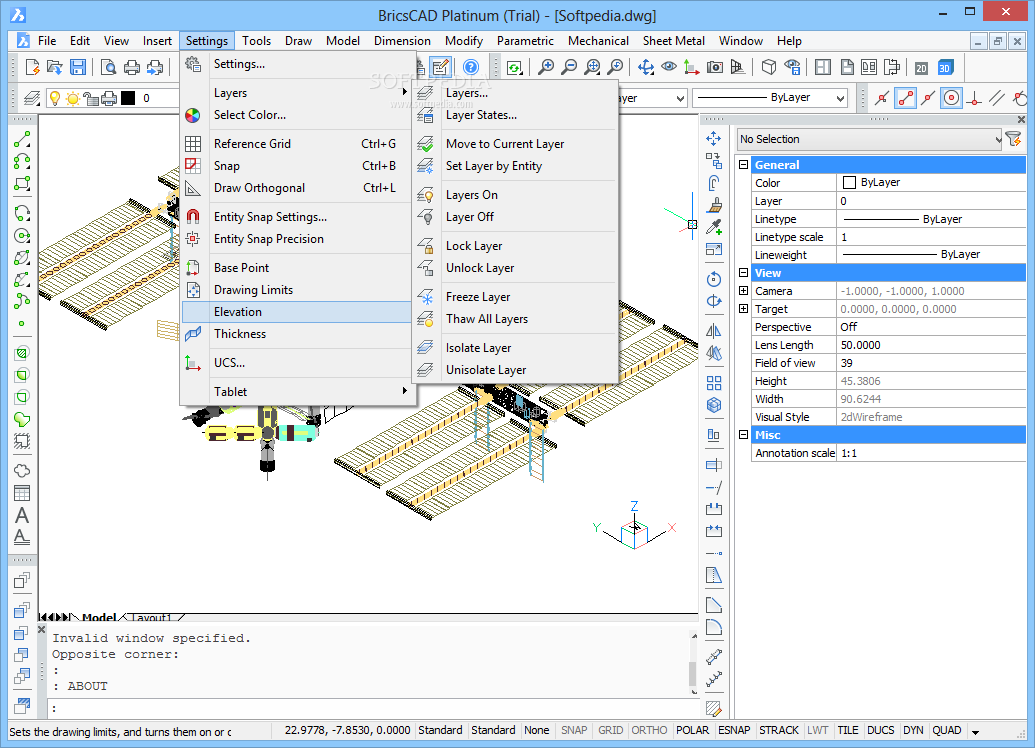Toggle GRID in status bar
Viewport: 1035px width, 748px height.
tap(611, 730)
